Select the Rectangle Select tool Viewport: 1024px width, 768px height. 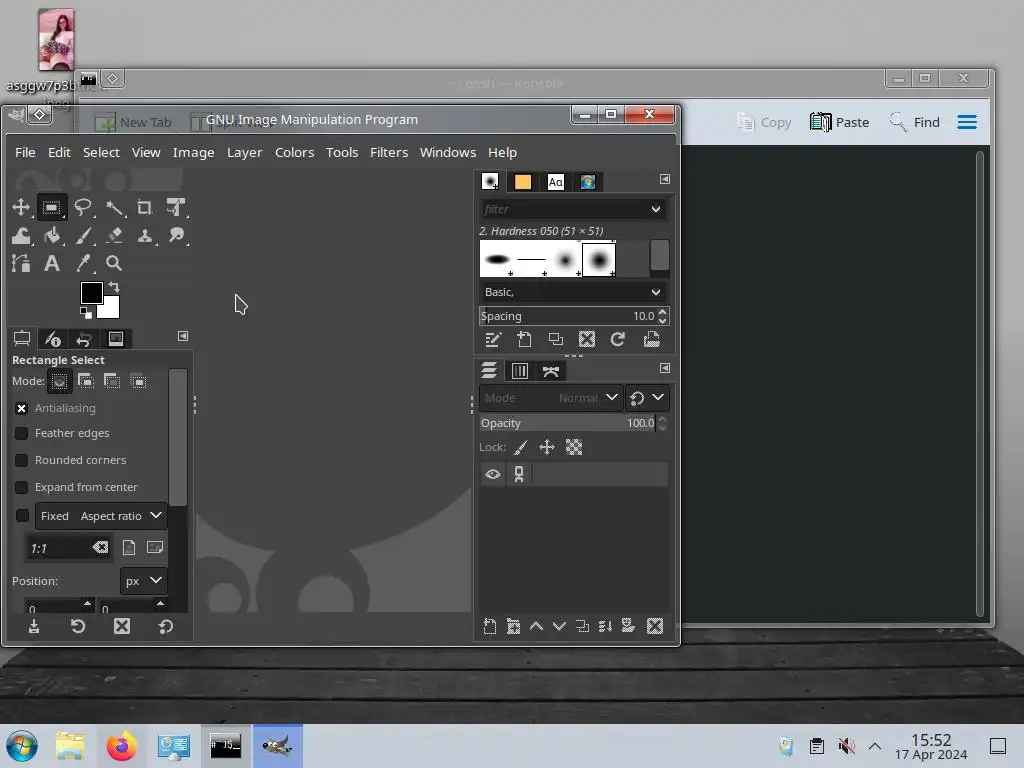(x=52, y=208)
